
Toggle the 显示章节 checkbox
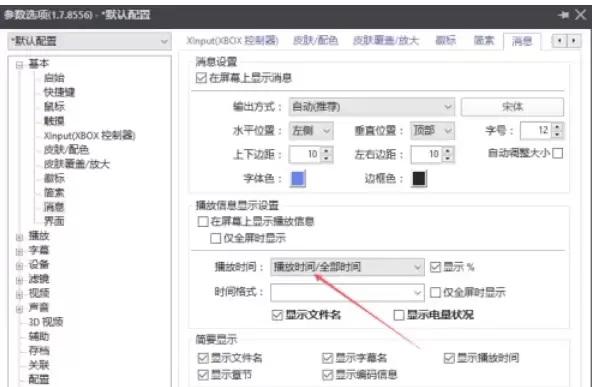click(203, 375)
